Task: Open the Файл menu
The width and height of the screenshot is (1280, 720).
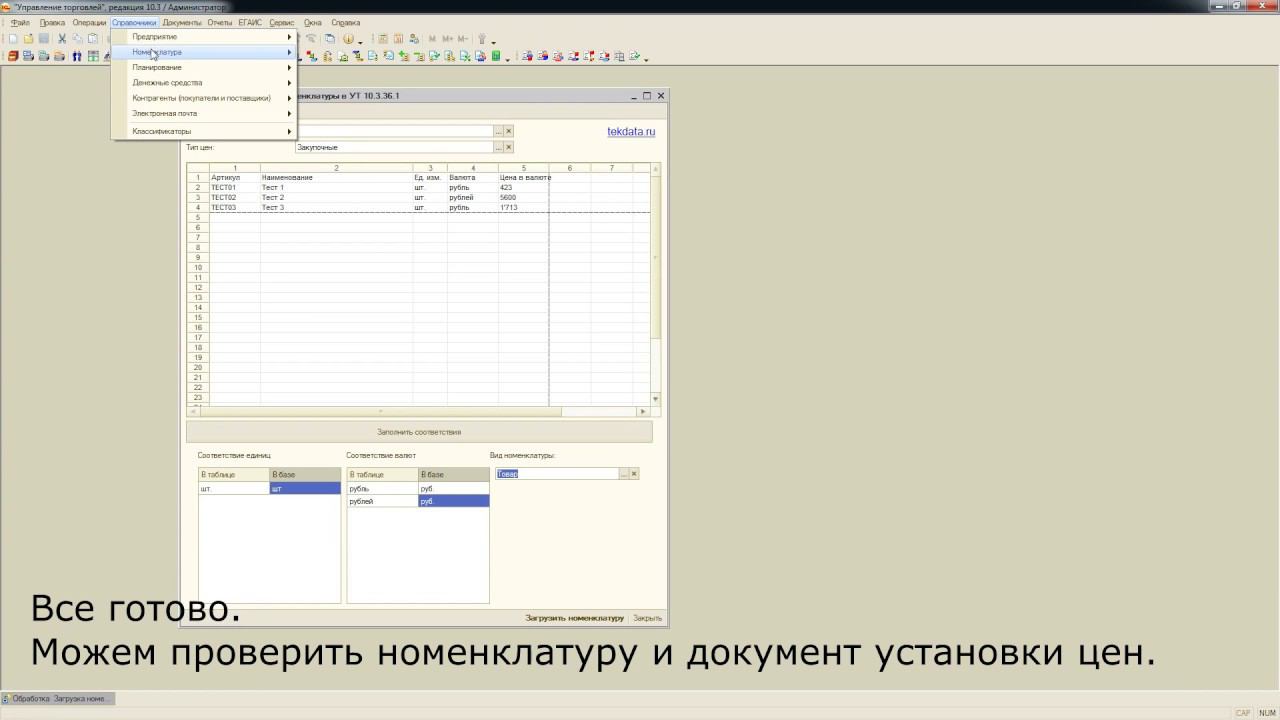Action: pos(20,22)
